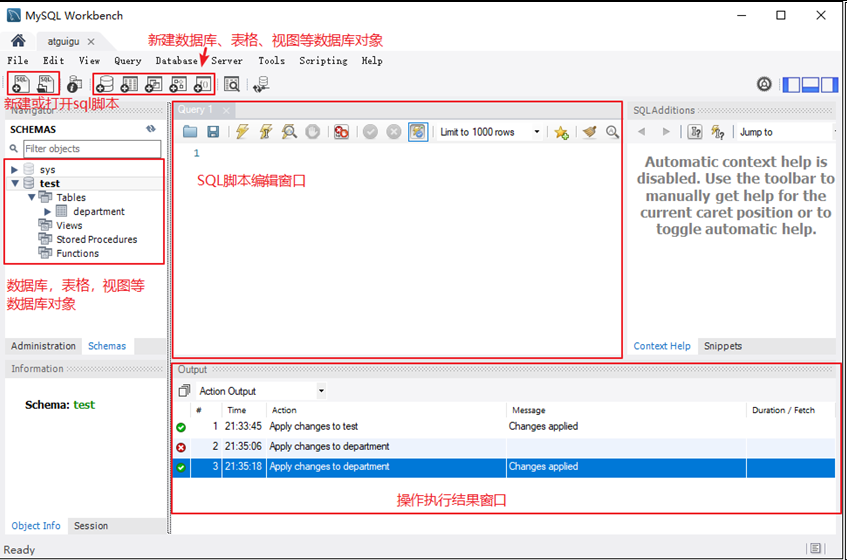Create new stored procedure icon
This screenshot has height=560, width=847.
pyautogui.click(x=178, y=84)
